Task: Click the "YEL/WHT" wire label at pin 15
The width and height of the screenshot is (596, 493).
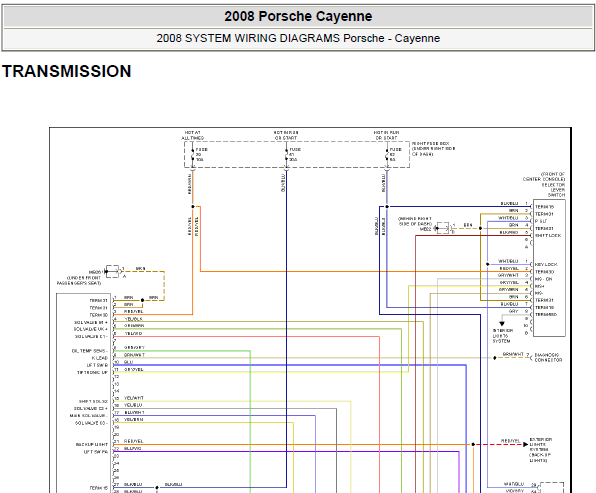Action: (x=134, y=398)
